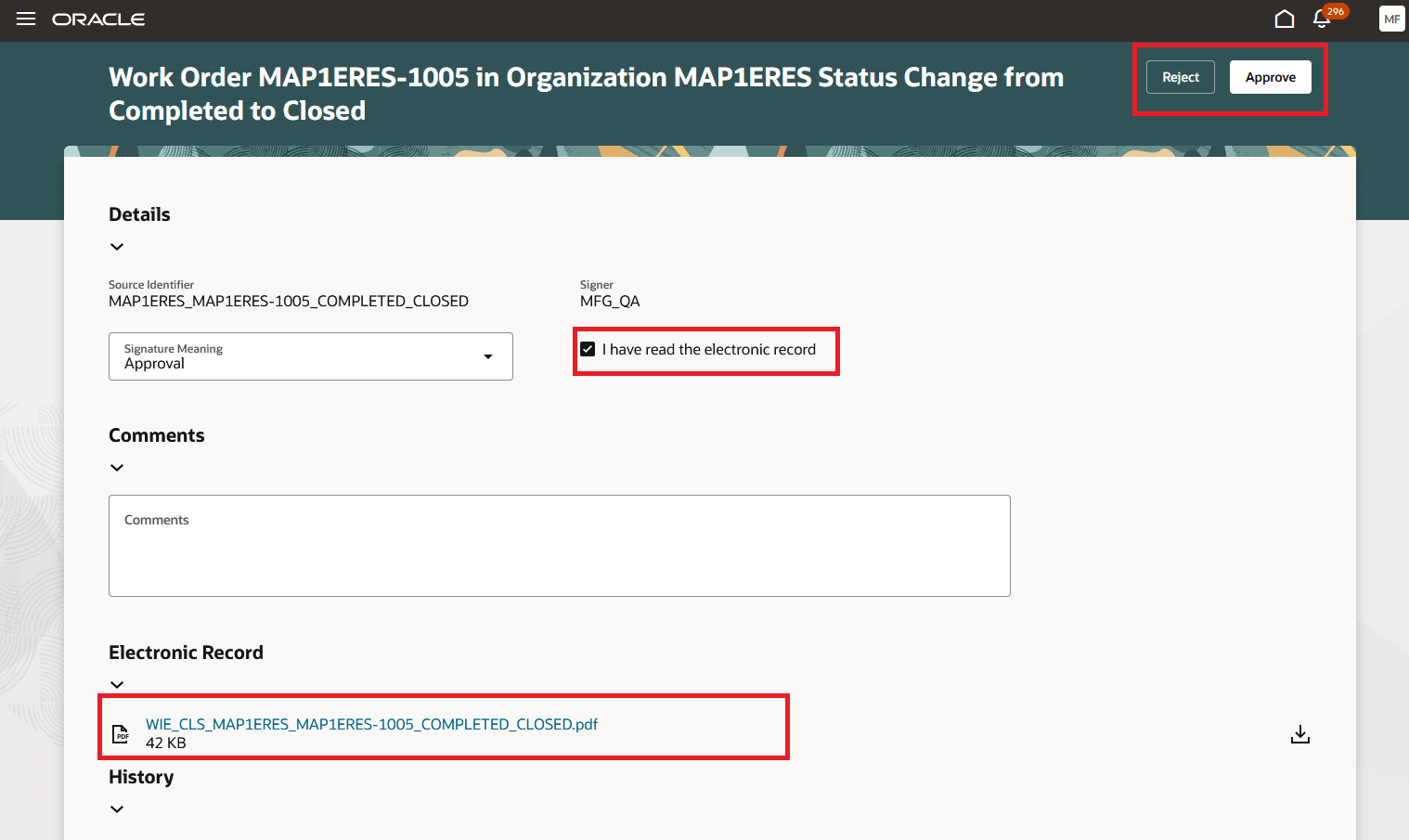Screen dimensions: 1409x840
Task: Open the MF user profile avatar
Action: click(1391, 18)
